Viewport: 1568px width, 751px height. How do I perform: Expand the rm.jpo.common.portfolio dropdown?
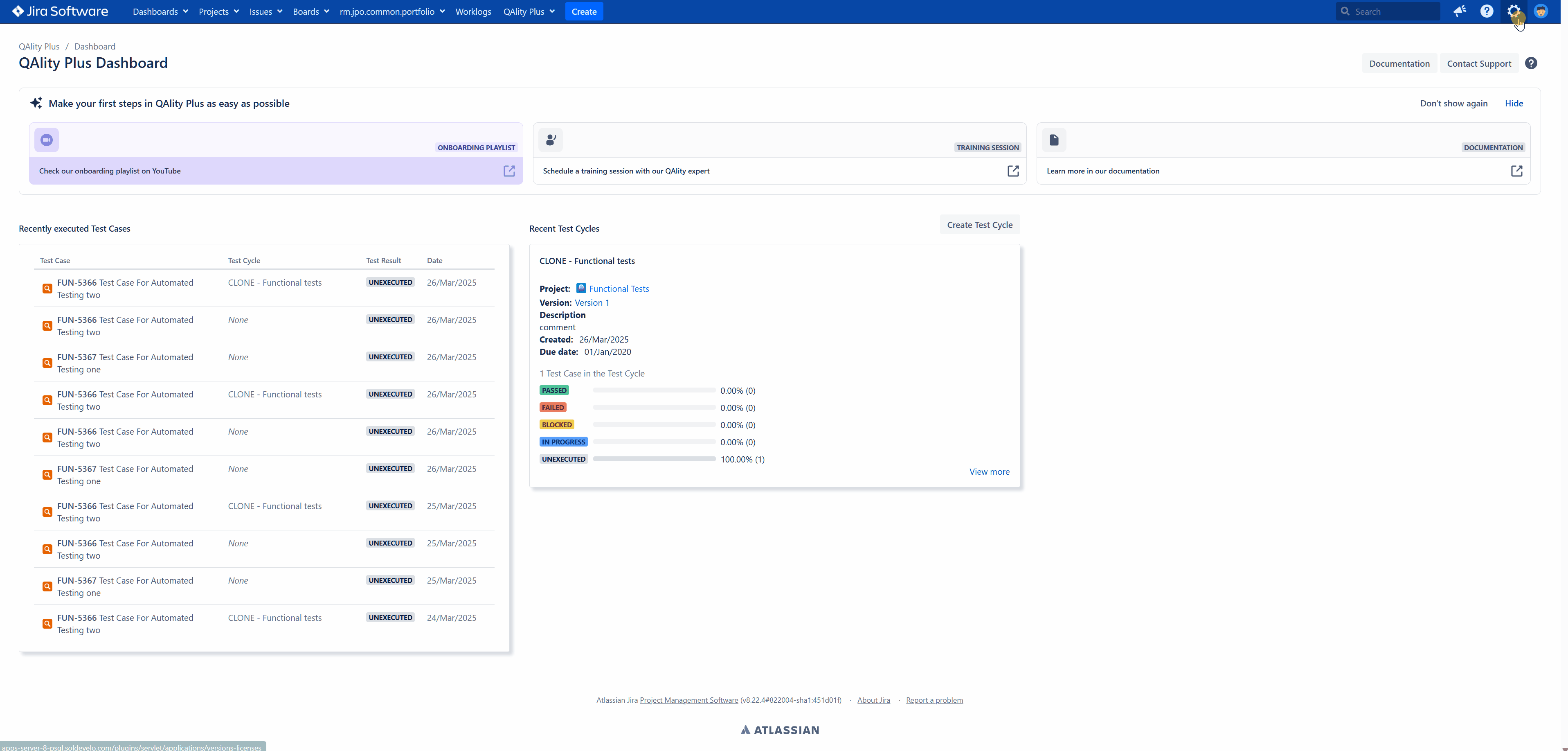coord(392,11)
